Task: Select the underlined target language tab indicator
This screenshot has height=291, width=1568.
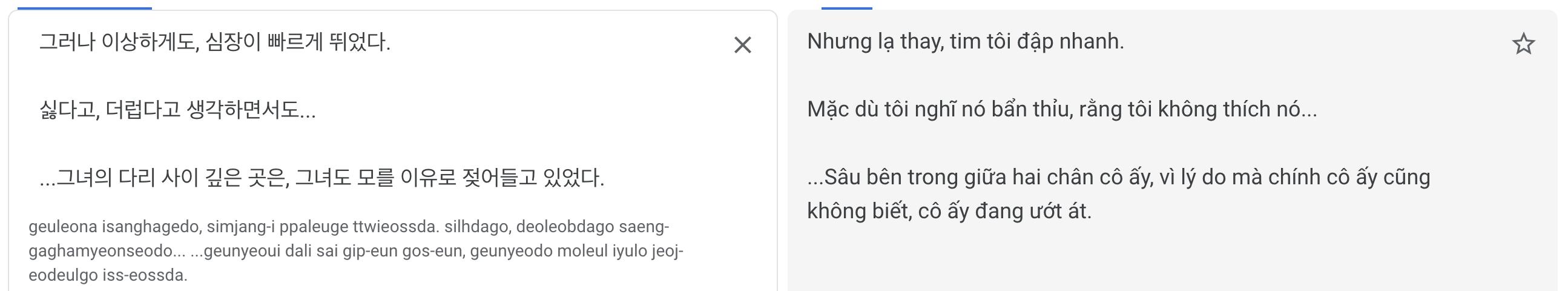Action: (846, 8)
